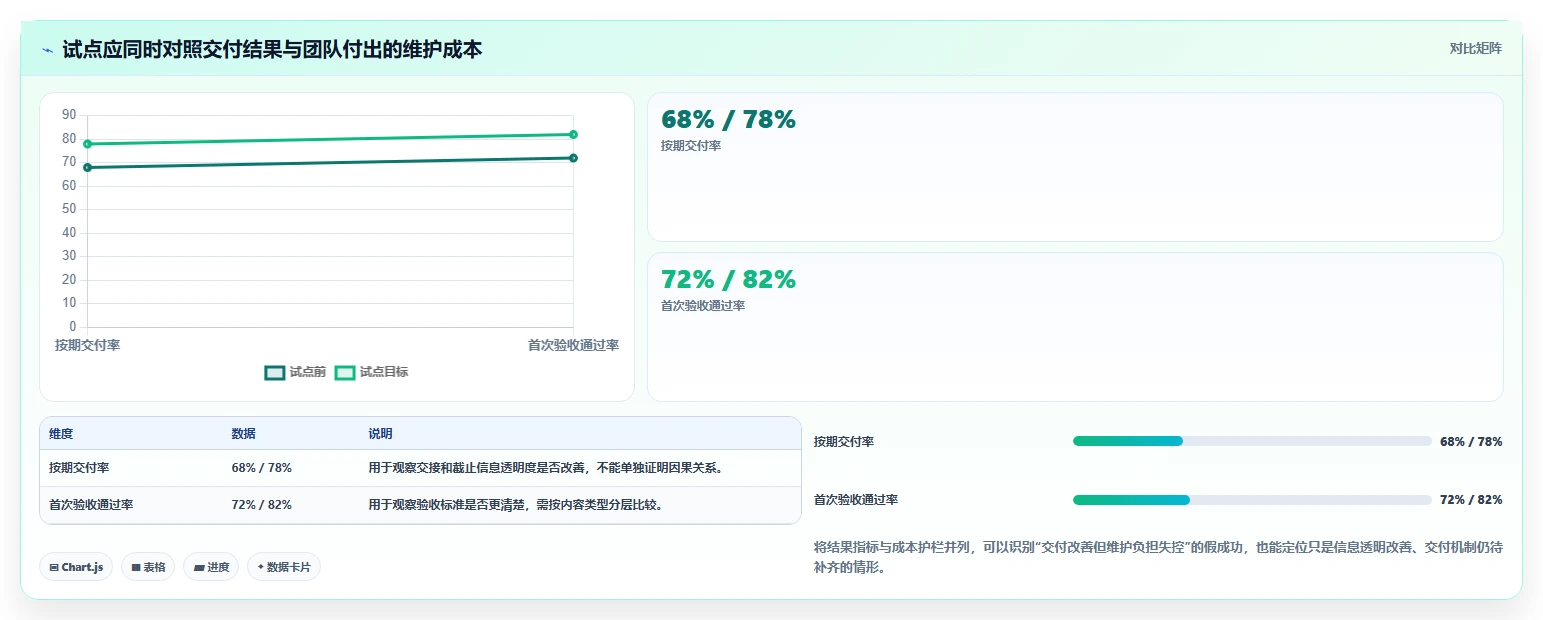1543x620 pixels.
Task: Click the 试点目标 data point at 首次验收通过率
Action: [x=573, y=134]
